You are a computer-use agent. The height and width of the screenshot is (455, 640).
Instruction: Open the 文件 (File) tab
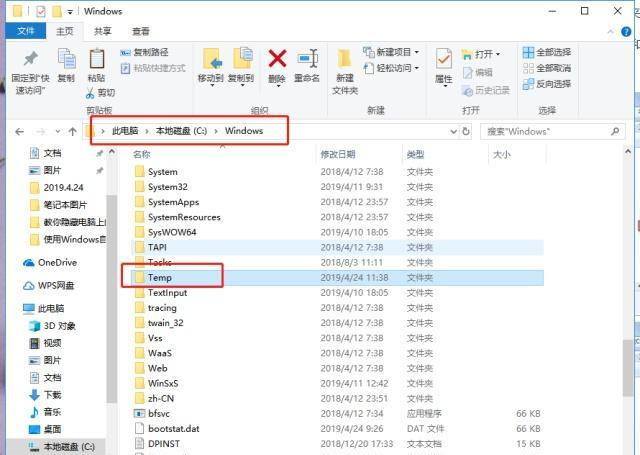point(26,31)
